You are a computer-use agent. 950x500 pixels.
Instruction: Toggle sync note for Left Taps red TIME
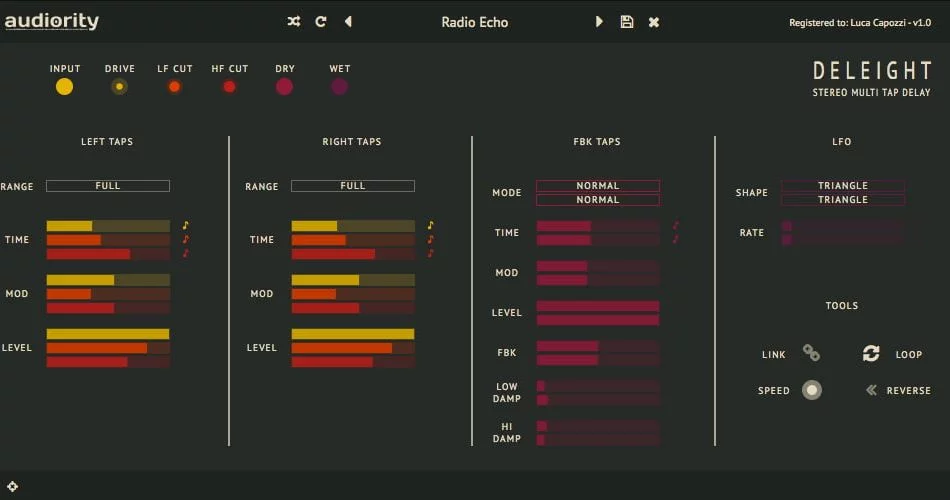pyautogui.click(x=185, y=253)
